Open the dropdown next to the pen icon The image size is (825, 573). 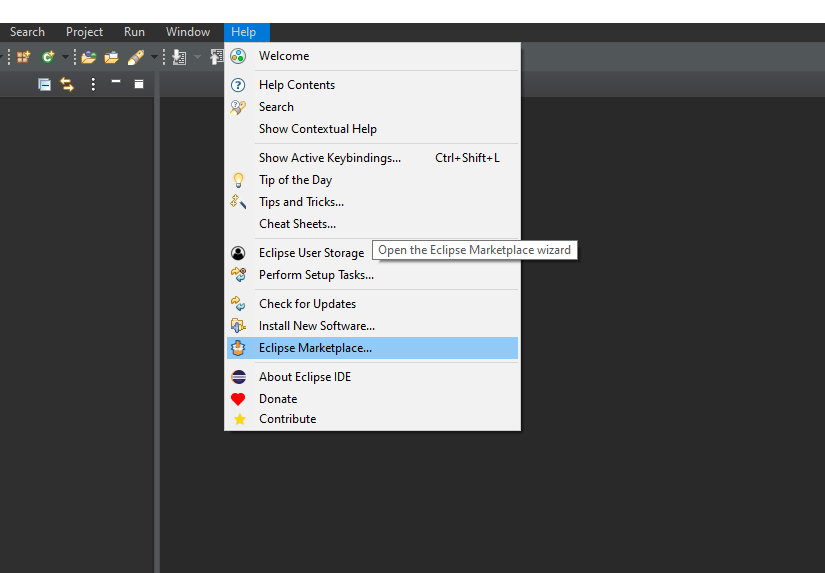coord(154,57)
